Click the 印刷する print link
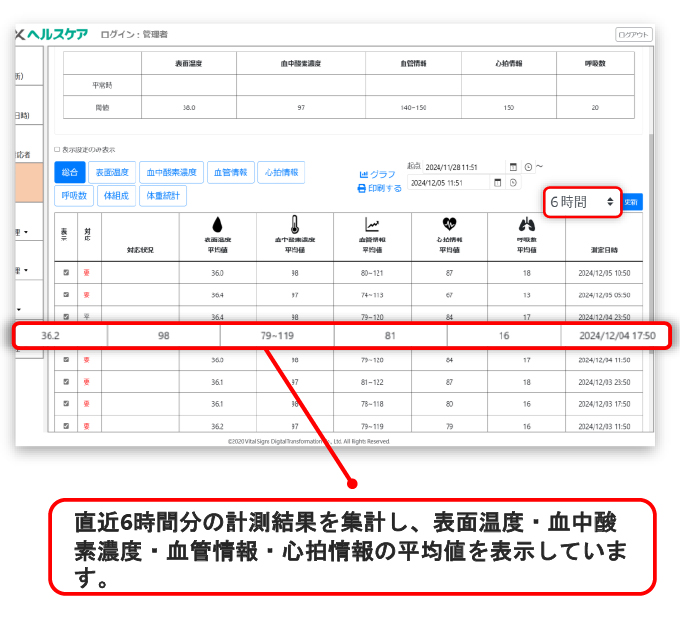Viewport: 680px width, 640px height. [x=384, y=188]
